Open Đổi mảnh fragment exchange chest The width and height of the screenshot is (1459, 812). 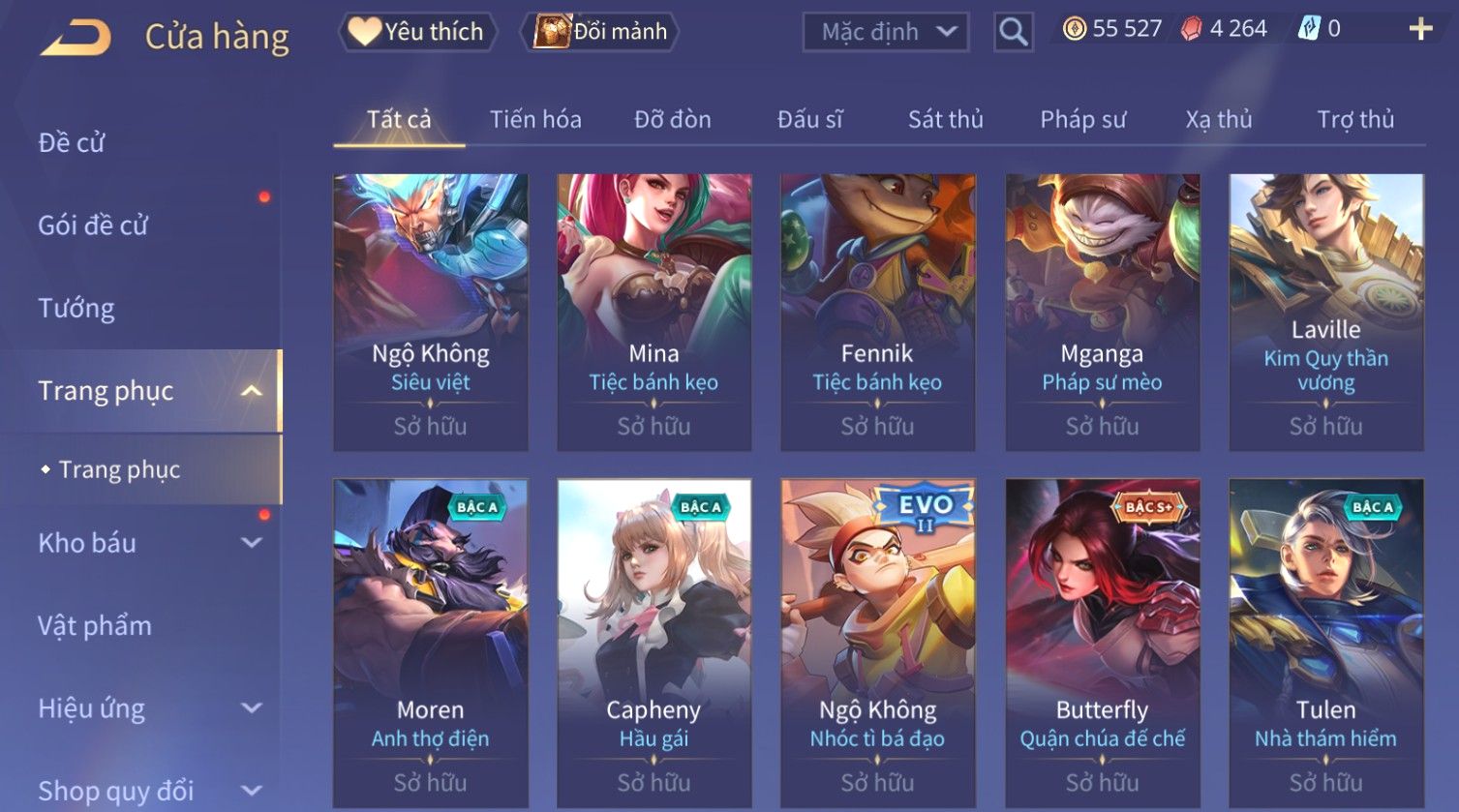pyautogui.click(x=600, y=32)
